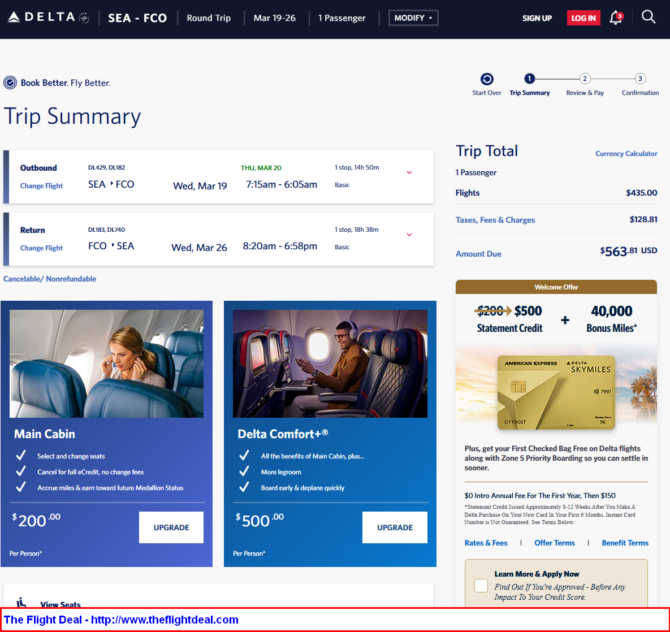Open the Currency Calculator link
The image size is (670, 632).
[x=626, y=154]
